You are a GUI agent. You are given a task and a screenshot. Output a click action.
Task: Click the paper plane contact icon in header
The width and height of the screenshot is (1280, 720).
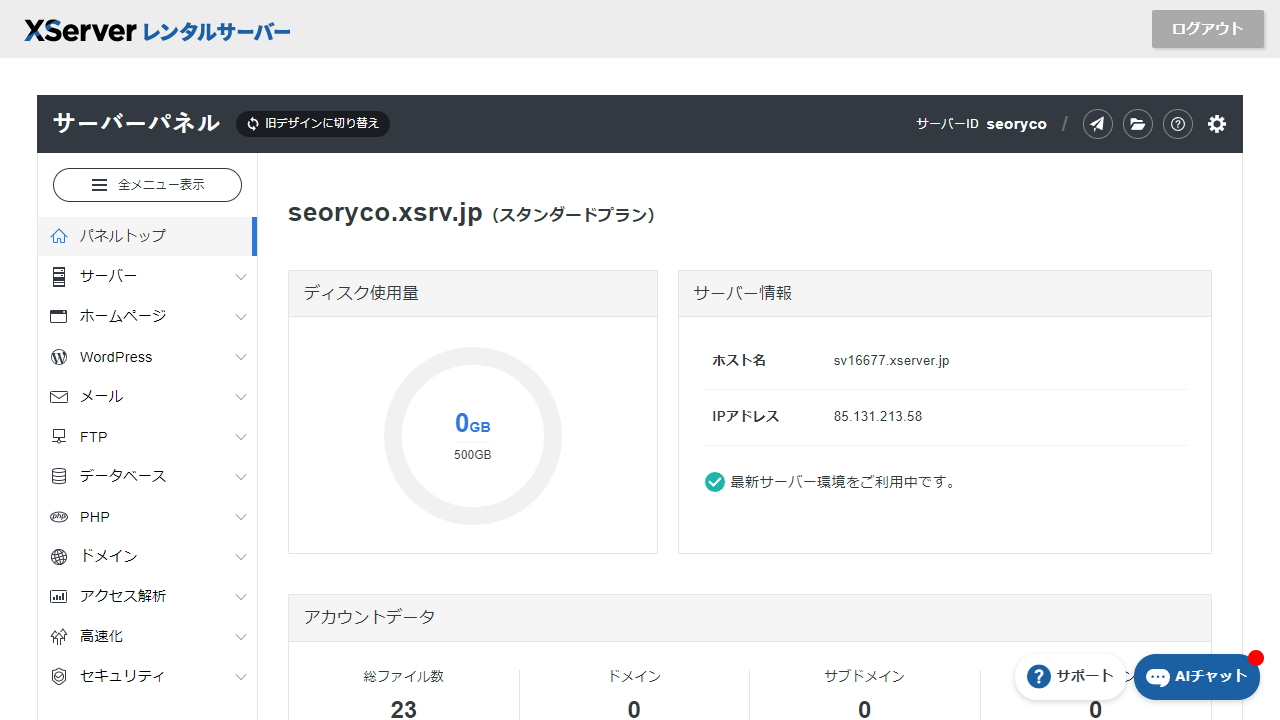1097,123
